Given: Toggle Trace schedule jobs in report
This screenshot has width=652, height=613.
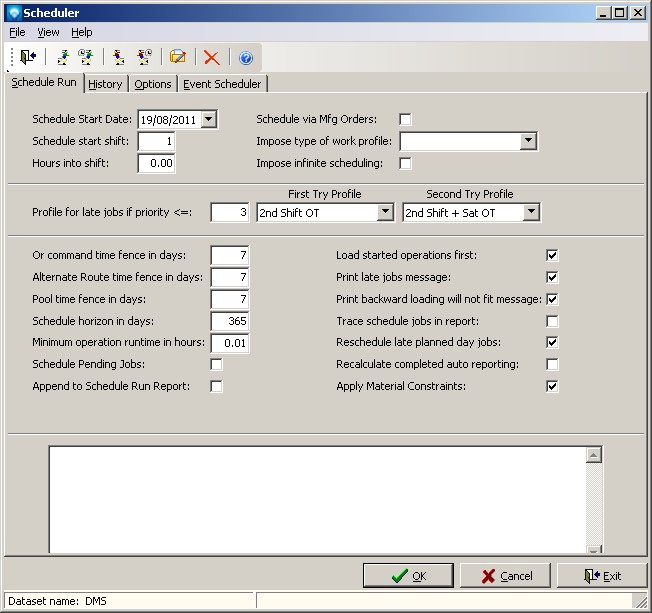Looking at the screenshot, I should (552, 321).
